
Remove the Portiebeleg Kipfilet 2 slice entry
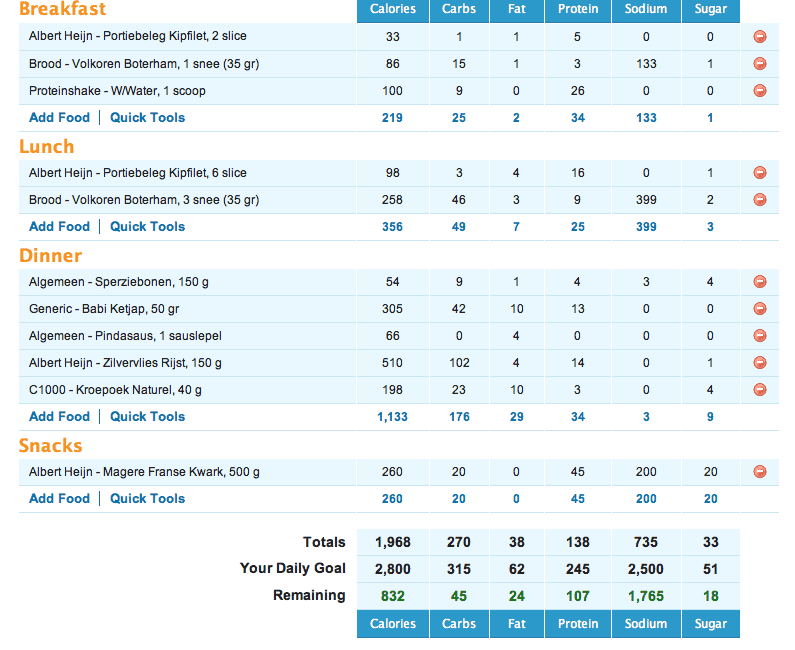point(760,37)
